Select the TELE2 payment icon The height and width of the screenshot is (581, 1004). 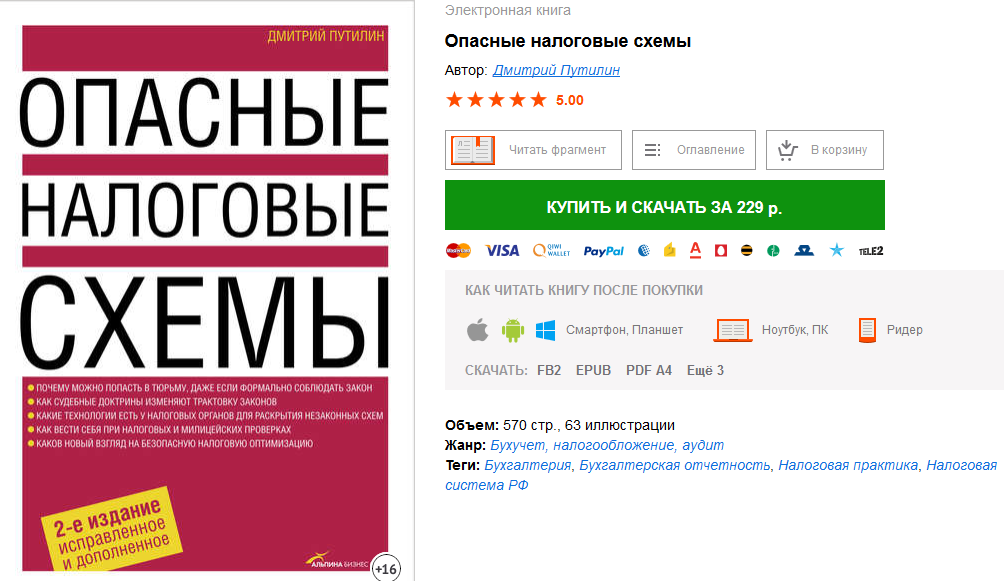pyautogui.click(x=871, y=251)
